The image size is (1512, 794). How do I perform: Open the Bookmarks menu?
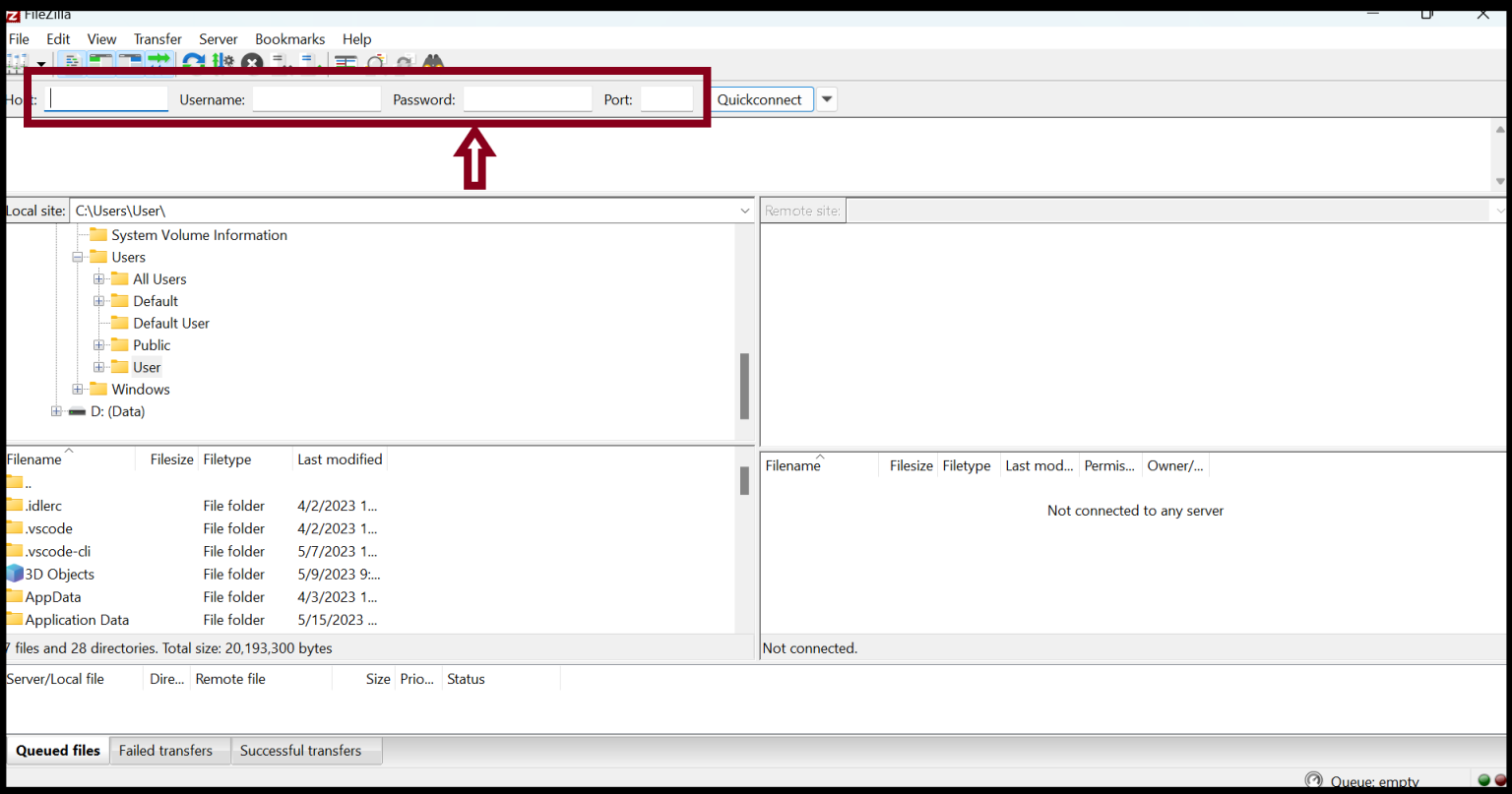pyautogui.click(x=289, y=38)
